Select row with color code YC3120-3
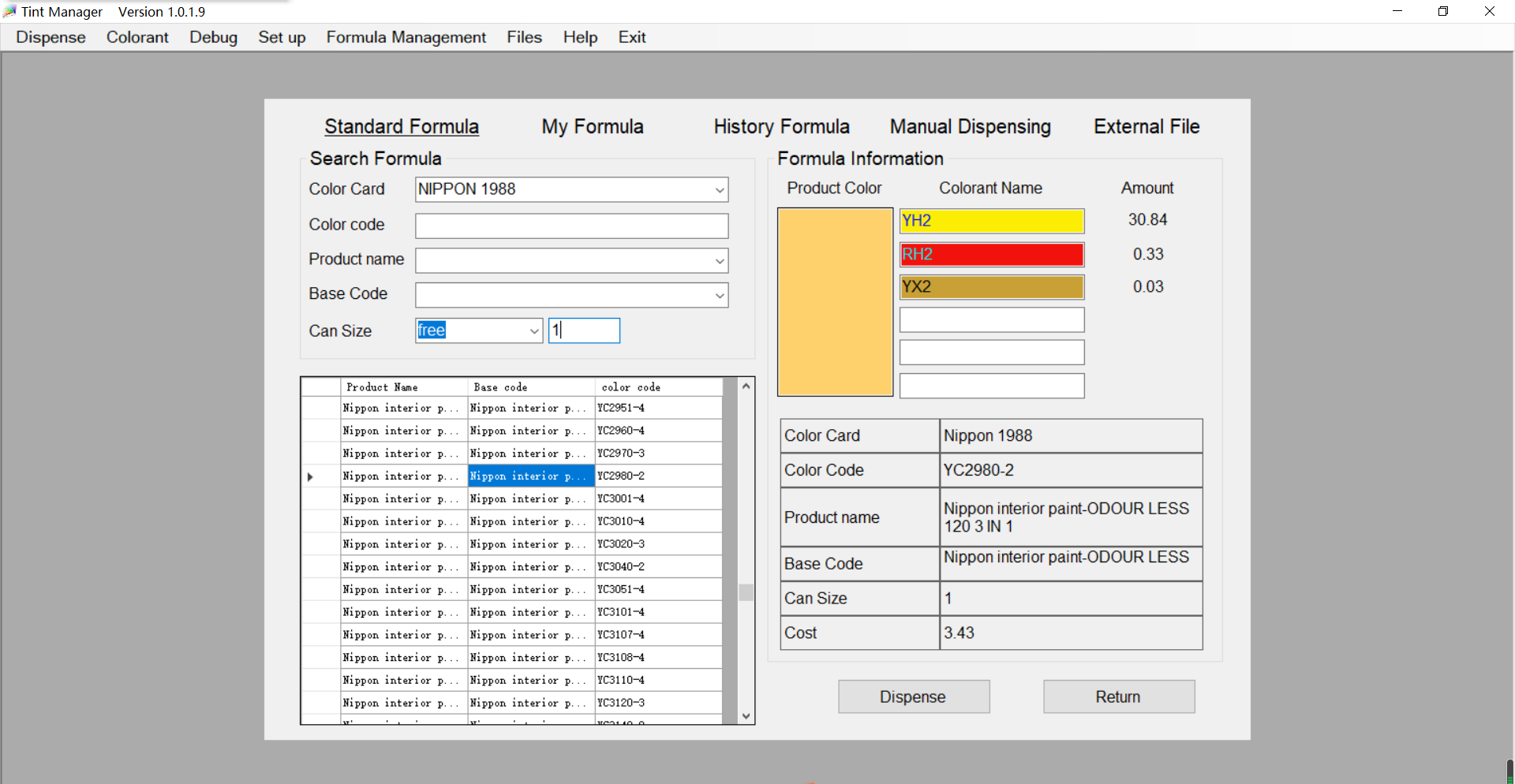 click(511, 703)
